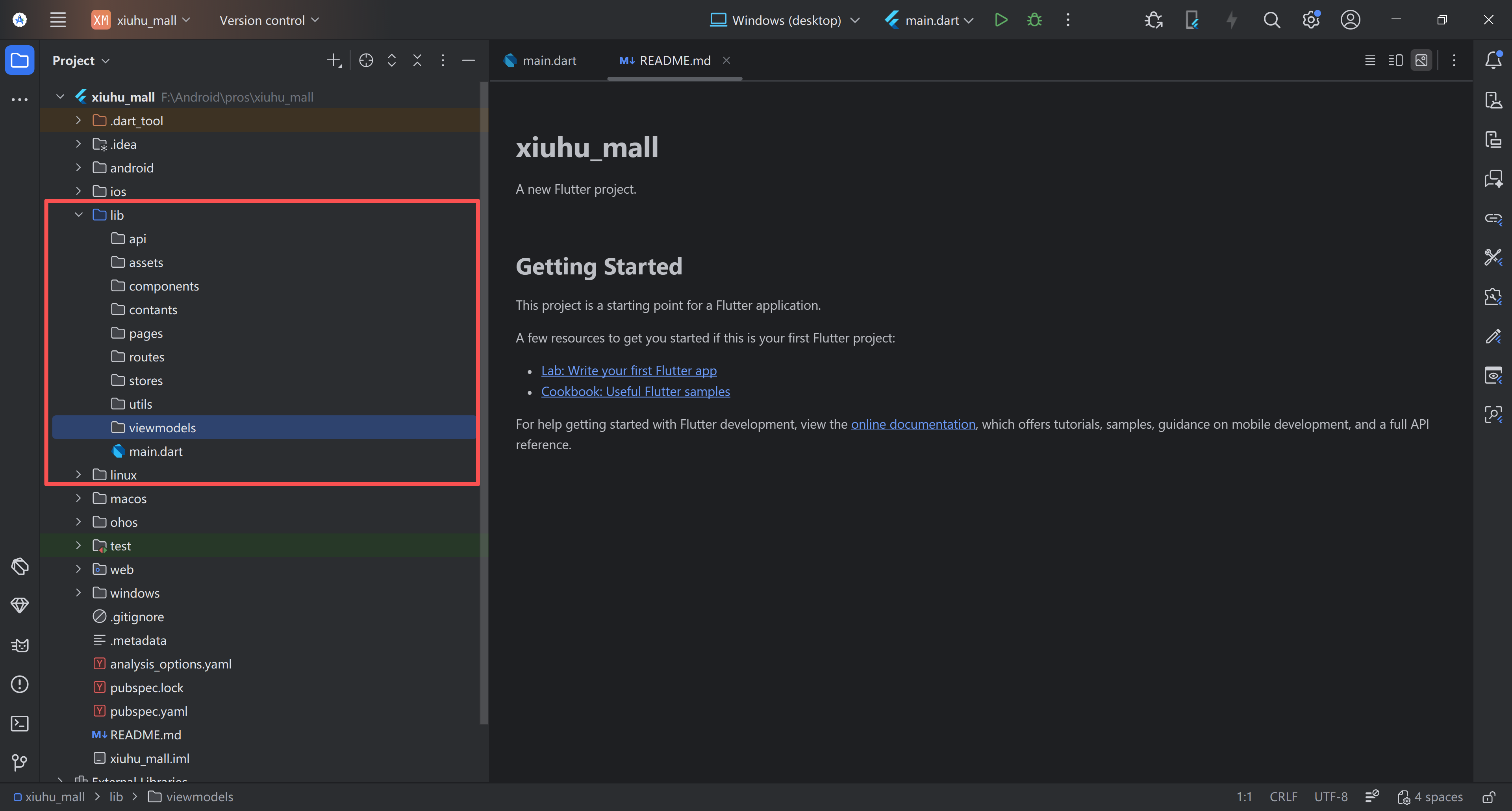Select pubspec.yaml in project tree
This screenshot has width=1512, height=811.
coord(148,711)
